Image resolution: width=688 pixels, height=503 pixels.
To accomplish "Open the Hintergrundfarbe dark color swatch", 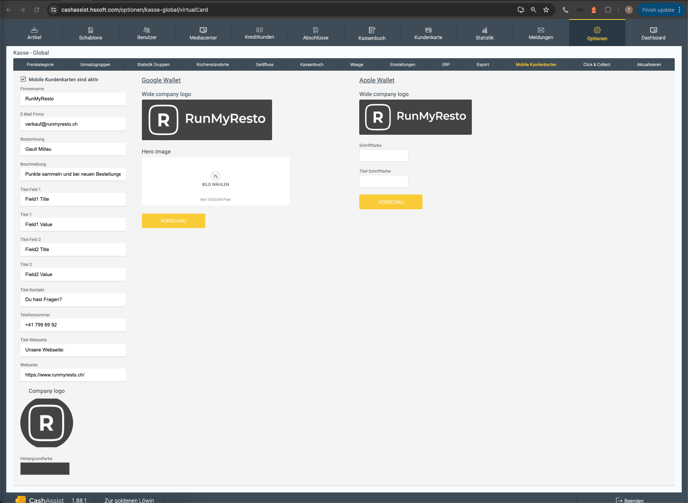I will click(x=45, y=468).
